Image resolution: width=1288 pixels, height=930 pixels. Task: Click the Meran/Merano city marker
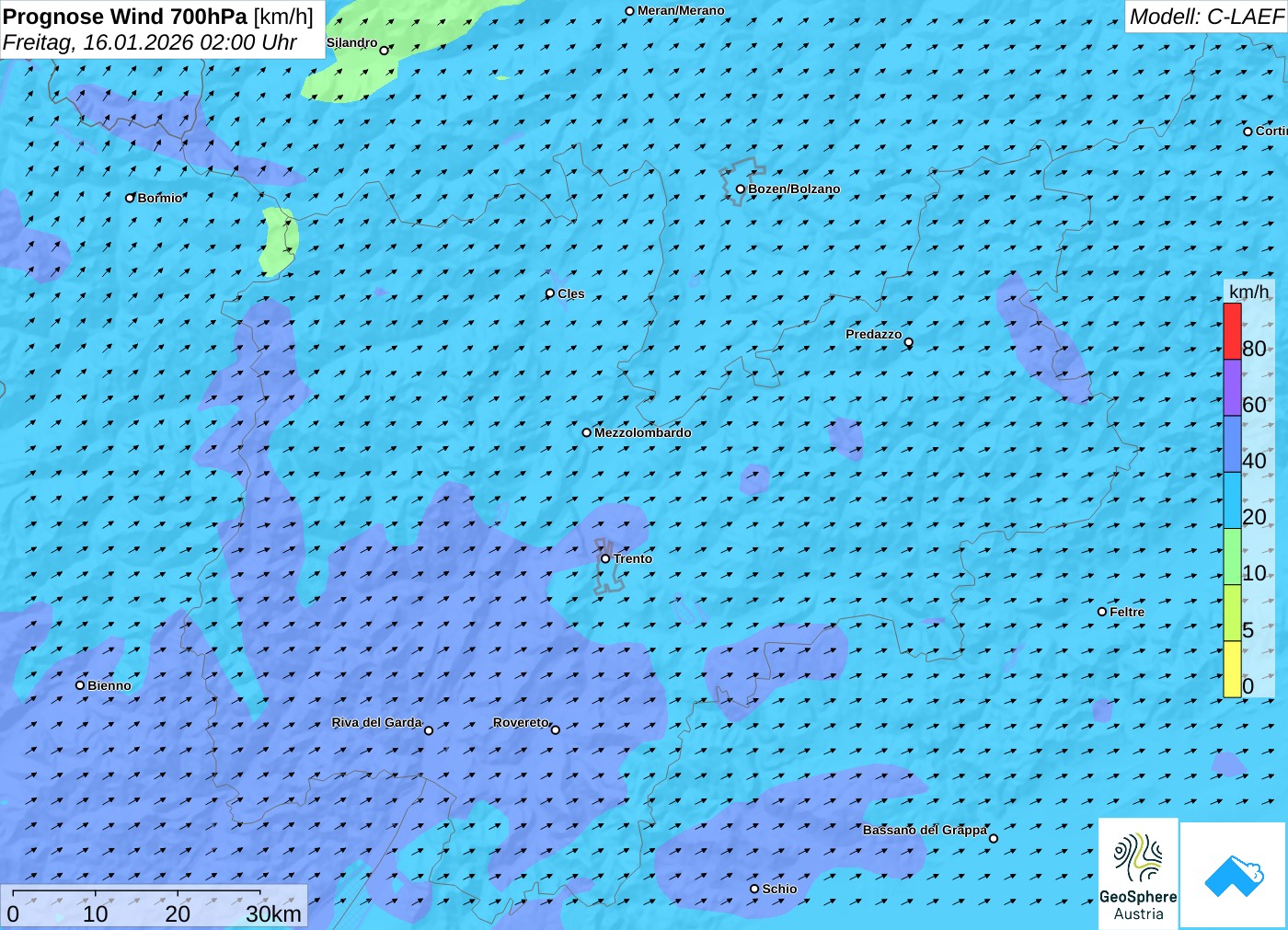pos(629,11)
